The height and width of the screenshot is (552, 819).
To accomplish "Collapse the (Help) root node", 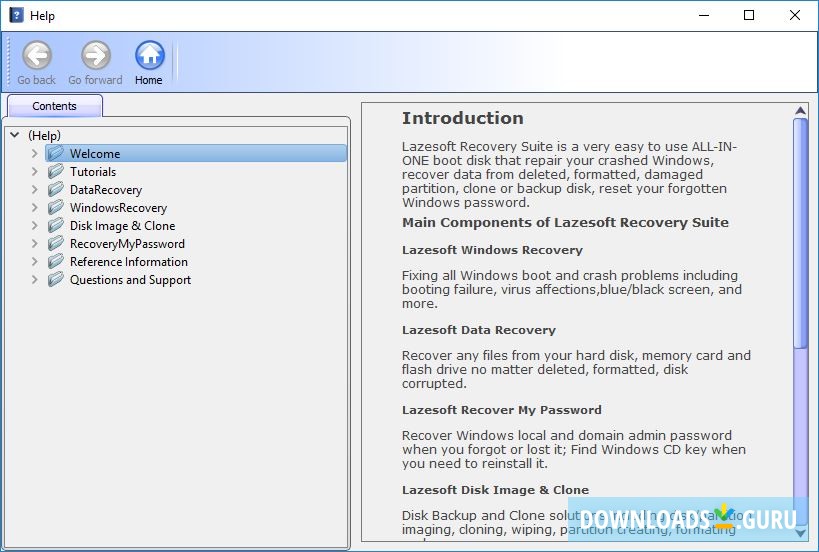I will (15, 135).
